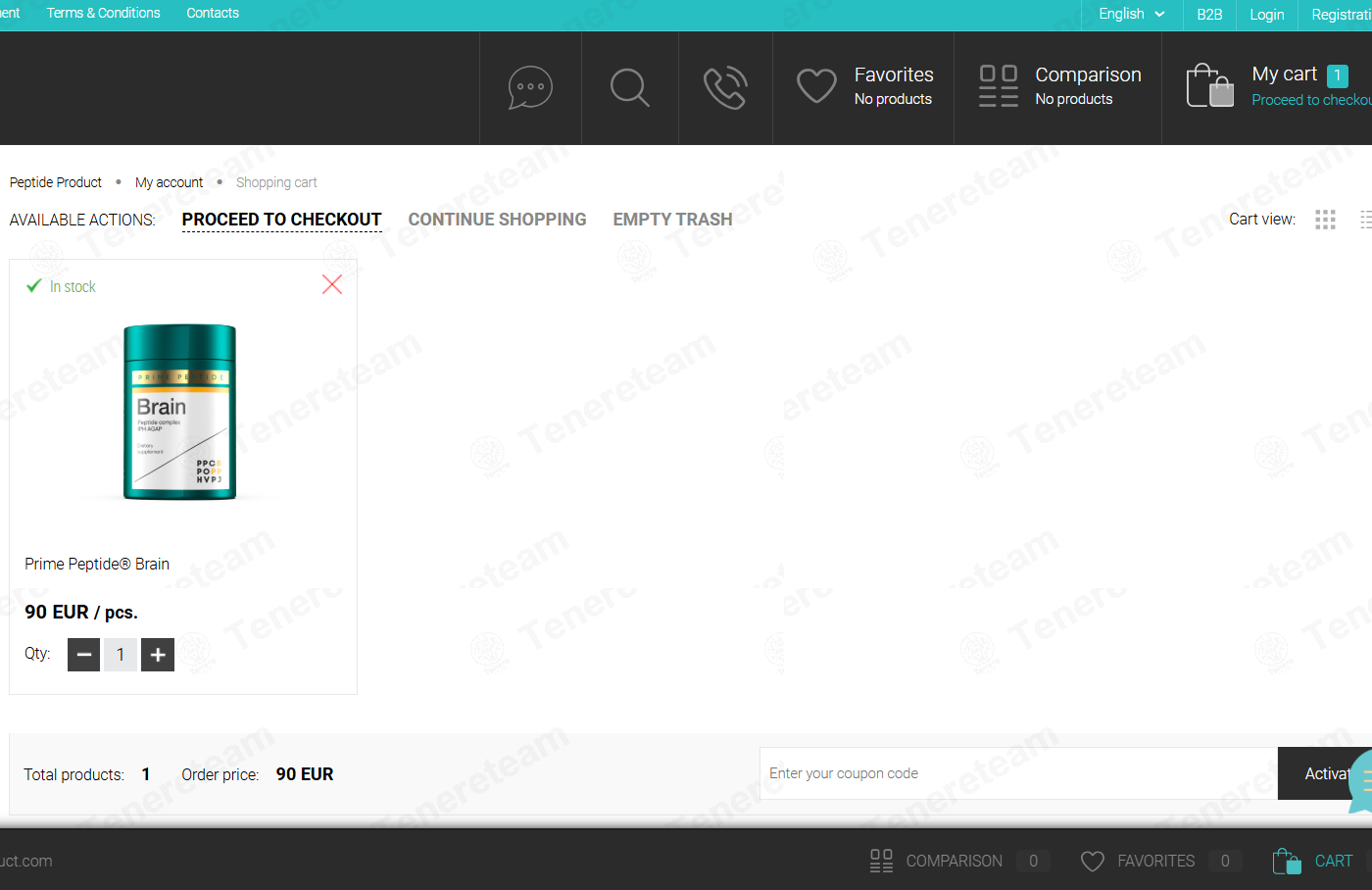
Task: Click the cart item count badge
Action: pyautogui.click(x=1337, y=75)
